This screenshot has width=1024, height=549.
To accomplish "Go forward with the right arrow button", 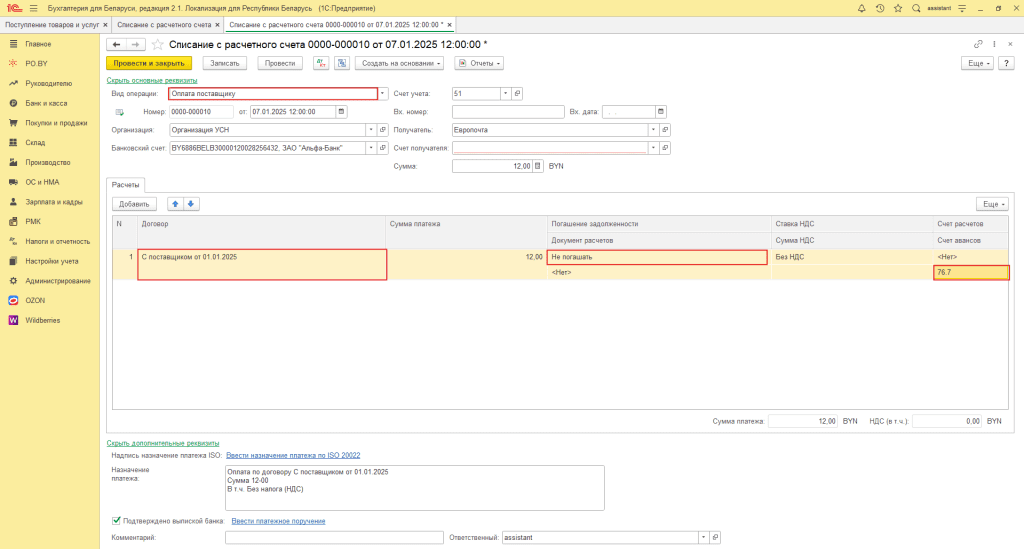I will tap(135, 44).
